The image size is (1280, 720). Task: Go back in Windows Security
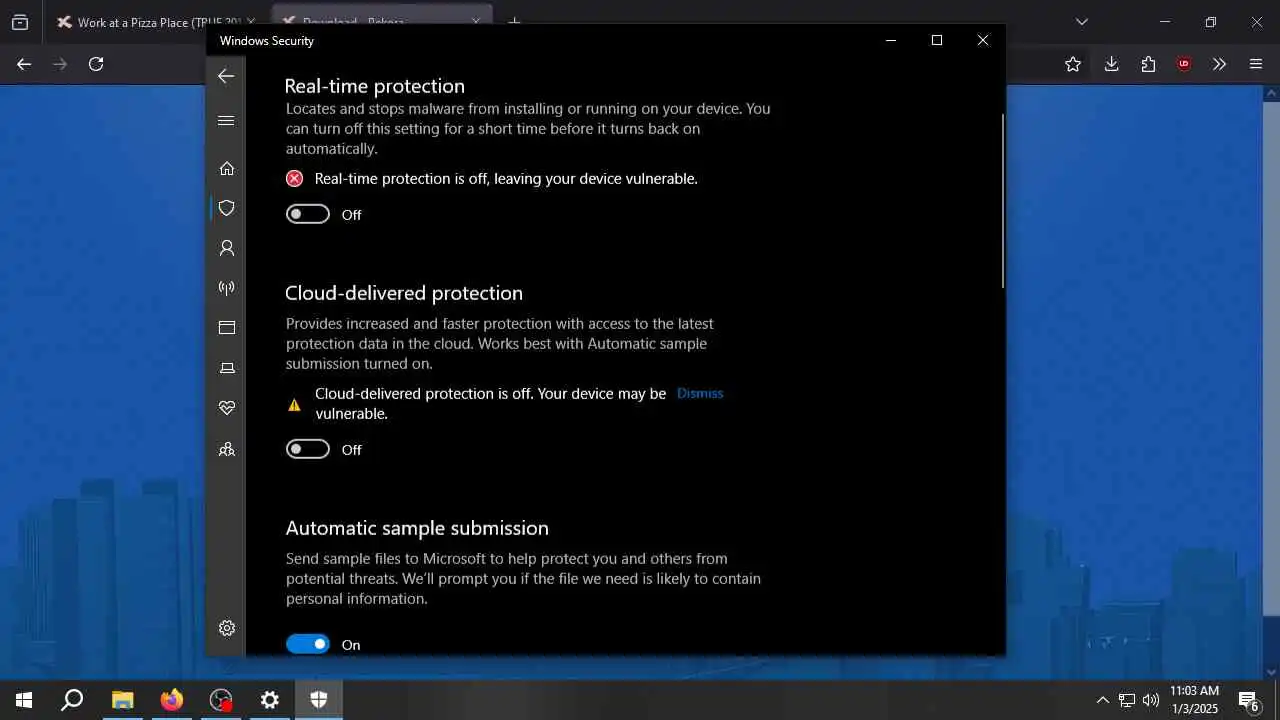coord(226,76)
